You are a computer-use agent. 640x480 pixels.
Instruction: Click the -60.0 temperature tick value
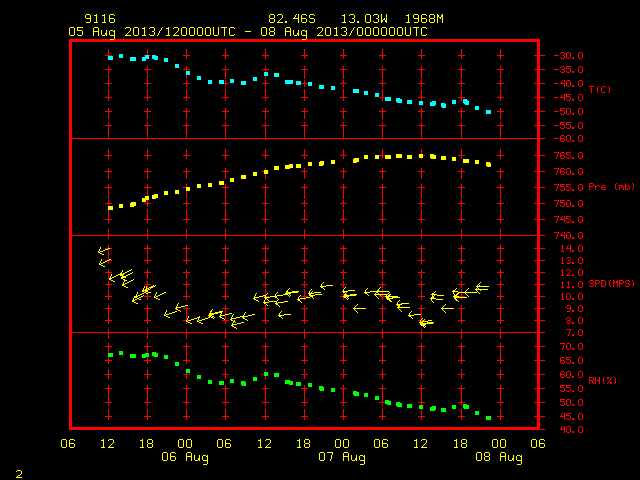tap(569, 139)
